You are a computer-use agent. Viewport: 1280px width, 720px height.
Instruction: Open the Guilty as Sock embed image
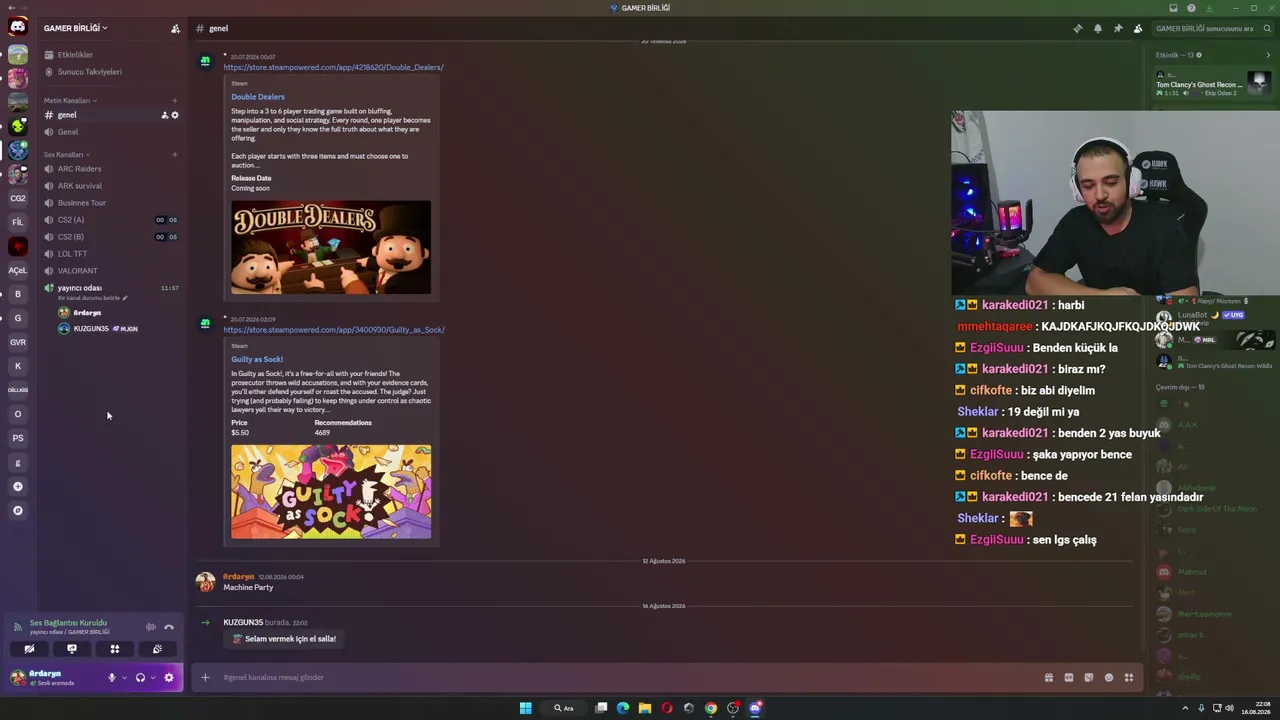point(331,492)
